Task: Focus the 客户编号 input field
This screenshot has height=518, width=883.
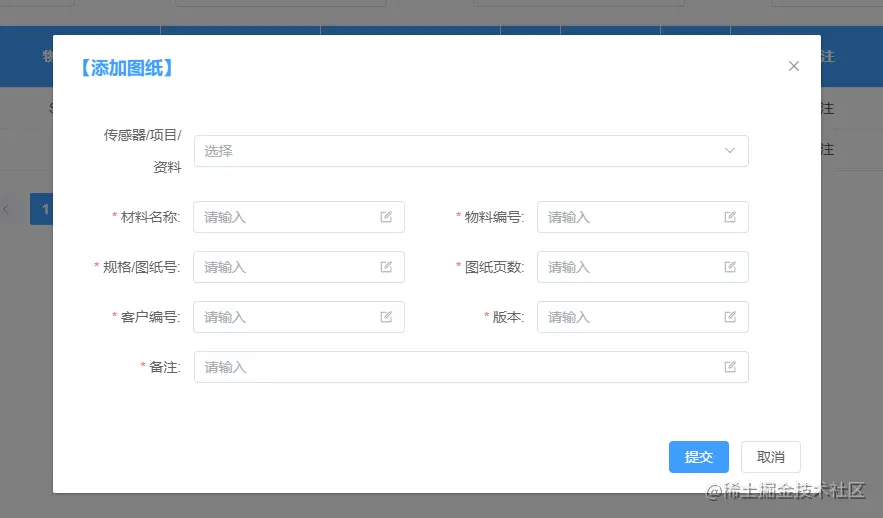Action: pyautogui.click(x=299, y=317)
